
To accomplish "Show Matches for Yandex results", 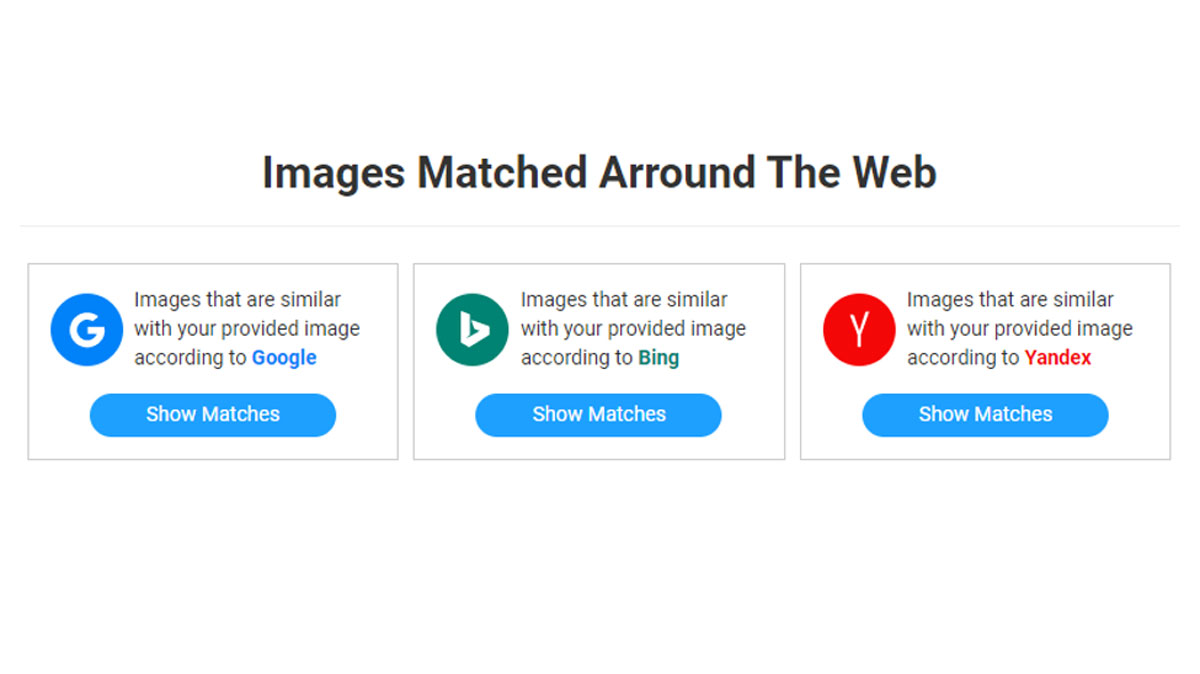I will [985, 414].
